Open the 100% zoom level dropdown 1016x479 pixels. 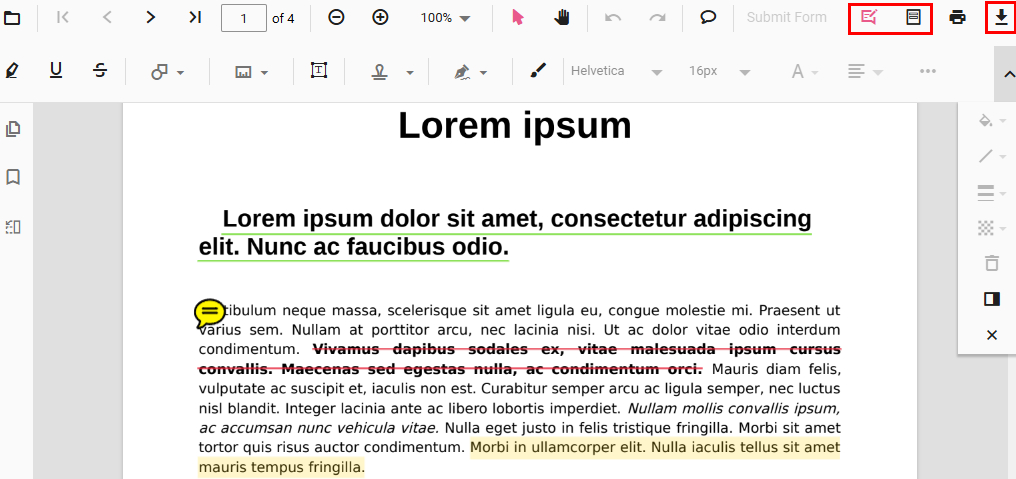pyautogui.click(x=445, y=18)
